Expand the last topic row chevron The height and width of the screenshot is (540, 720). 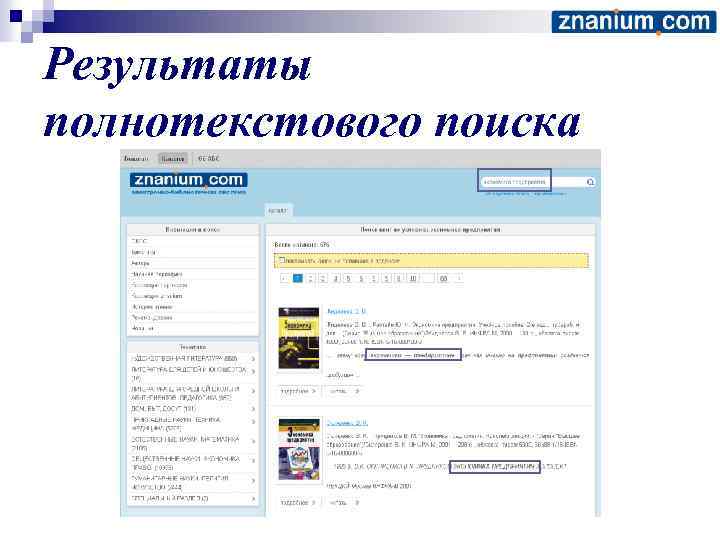pyautogui.click(x=253, y=499)
